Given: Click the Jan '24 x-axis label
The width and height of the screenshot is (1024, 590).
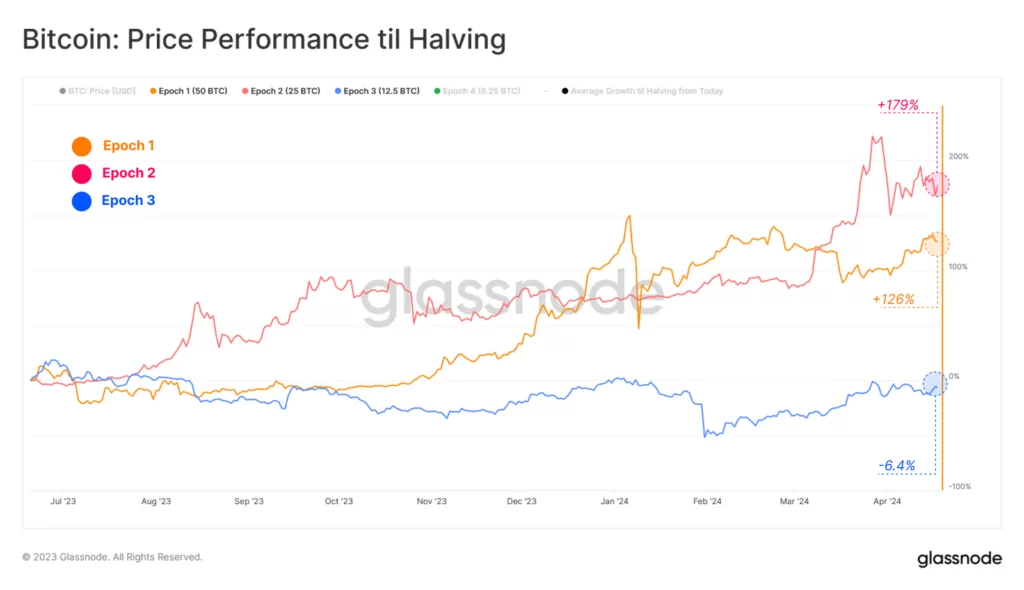Looking at the screenshot, I should (x=614, y=501).
